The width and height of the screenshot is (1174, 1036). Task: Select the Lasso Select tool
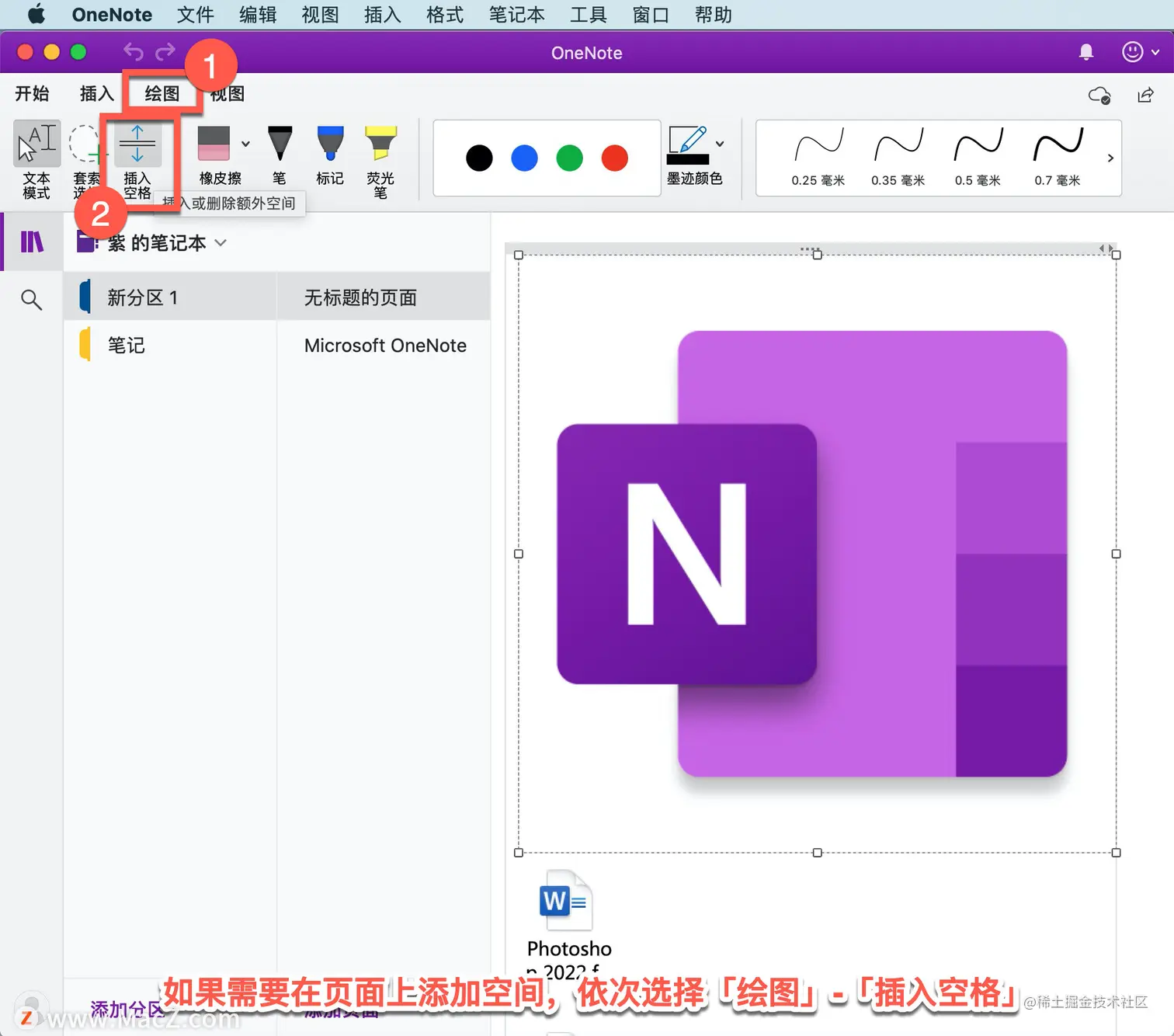point(85,160)
